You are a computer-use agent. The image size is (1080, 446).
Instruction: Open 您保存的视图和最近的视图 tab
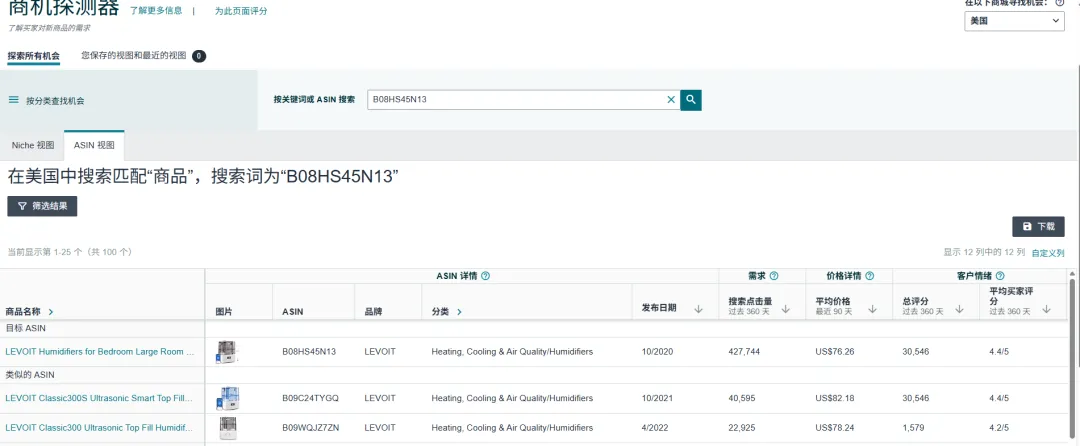(134, 56)
